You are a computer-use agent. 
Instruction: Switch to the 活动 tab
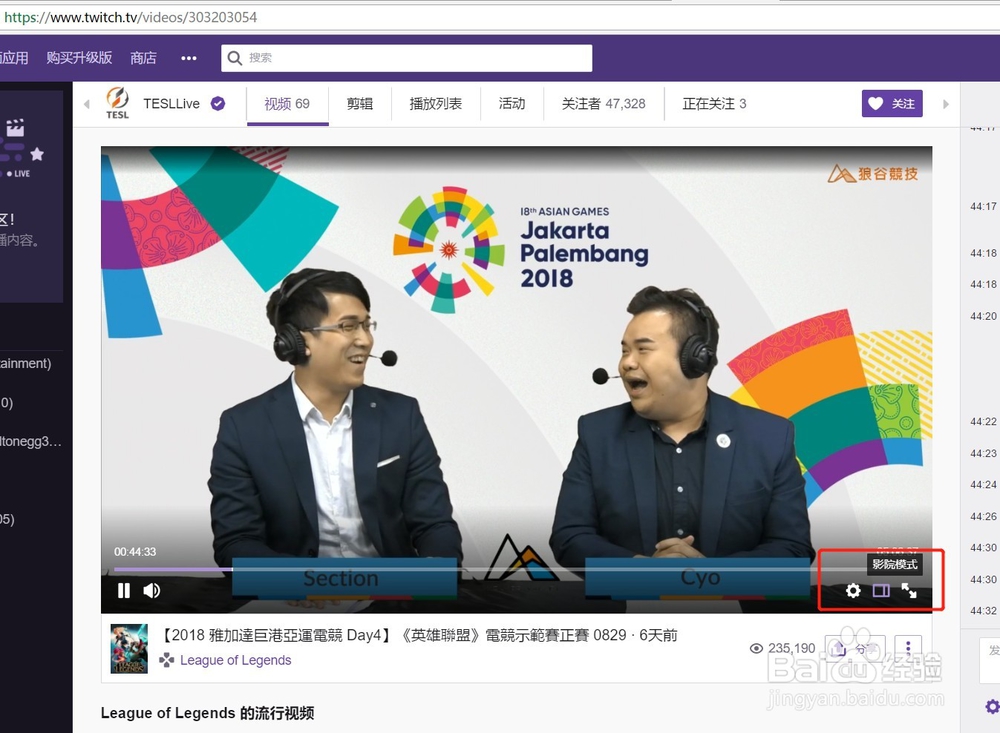(511, 104)
